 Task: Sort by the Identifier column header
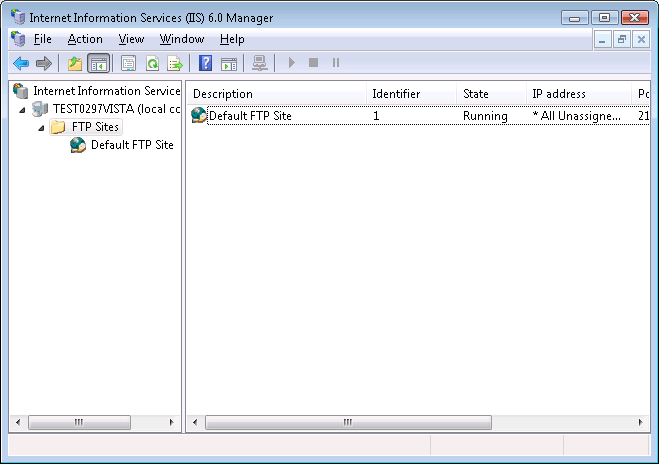pyautogui.click(x=411, y=94)
